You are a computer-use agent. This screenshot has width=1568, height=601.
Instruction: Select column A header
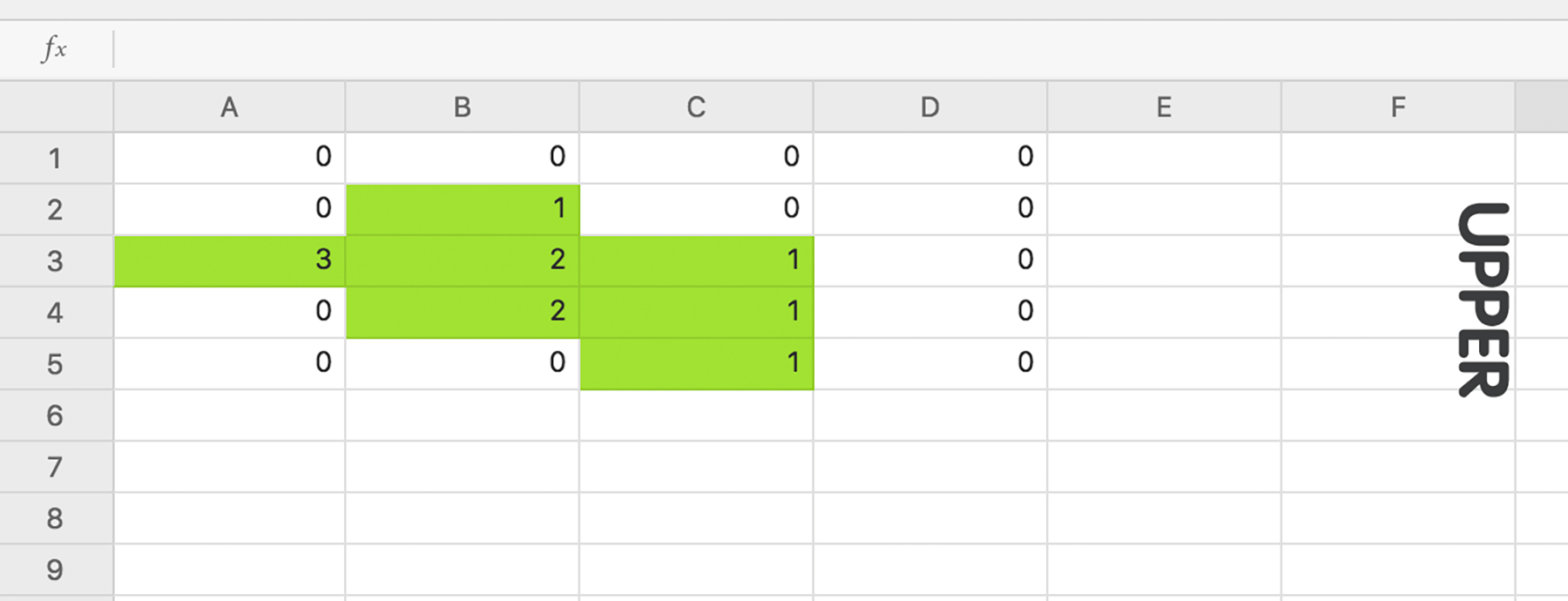(x=229, y=107)
